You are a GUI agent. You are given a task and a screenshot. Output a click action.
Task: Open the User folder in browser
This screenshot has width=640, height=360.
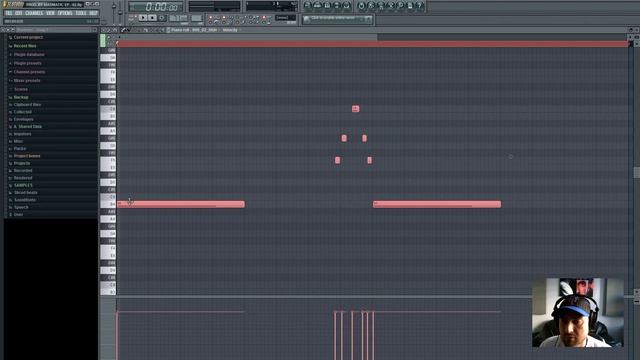point(18,215)
